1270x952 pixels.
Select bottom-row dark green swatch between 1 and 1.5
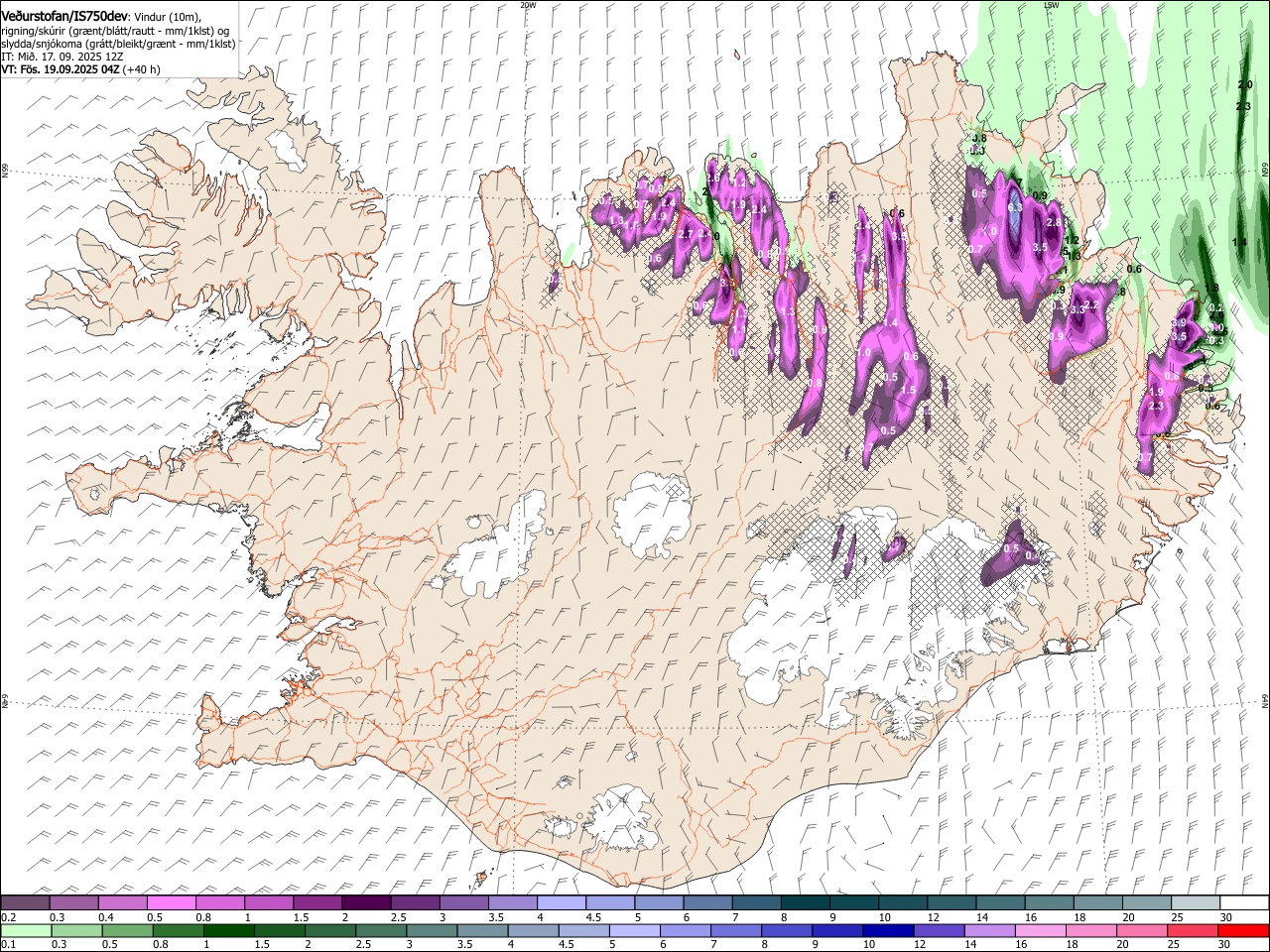(x=229, y=930)
